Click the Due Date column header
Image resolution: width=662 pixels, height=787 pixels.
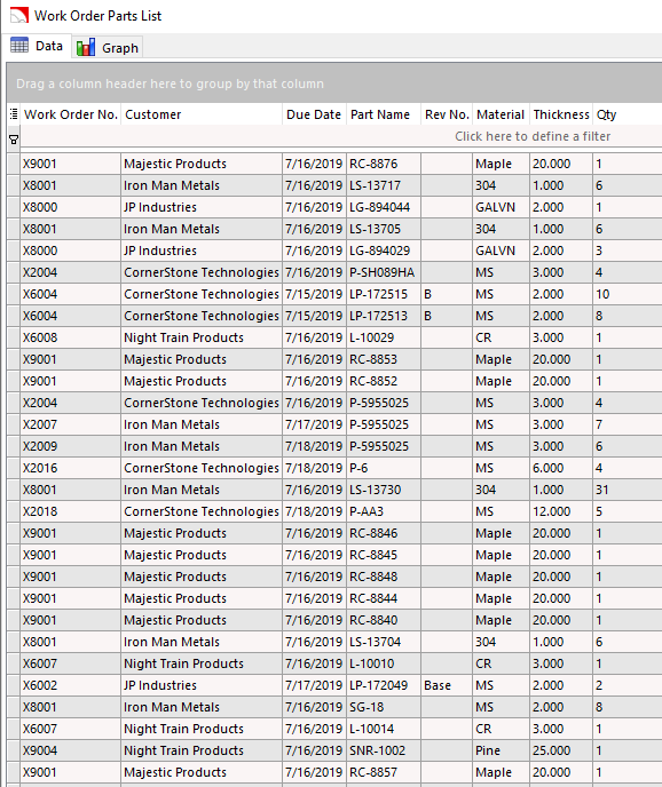click(314, 114)
